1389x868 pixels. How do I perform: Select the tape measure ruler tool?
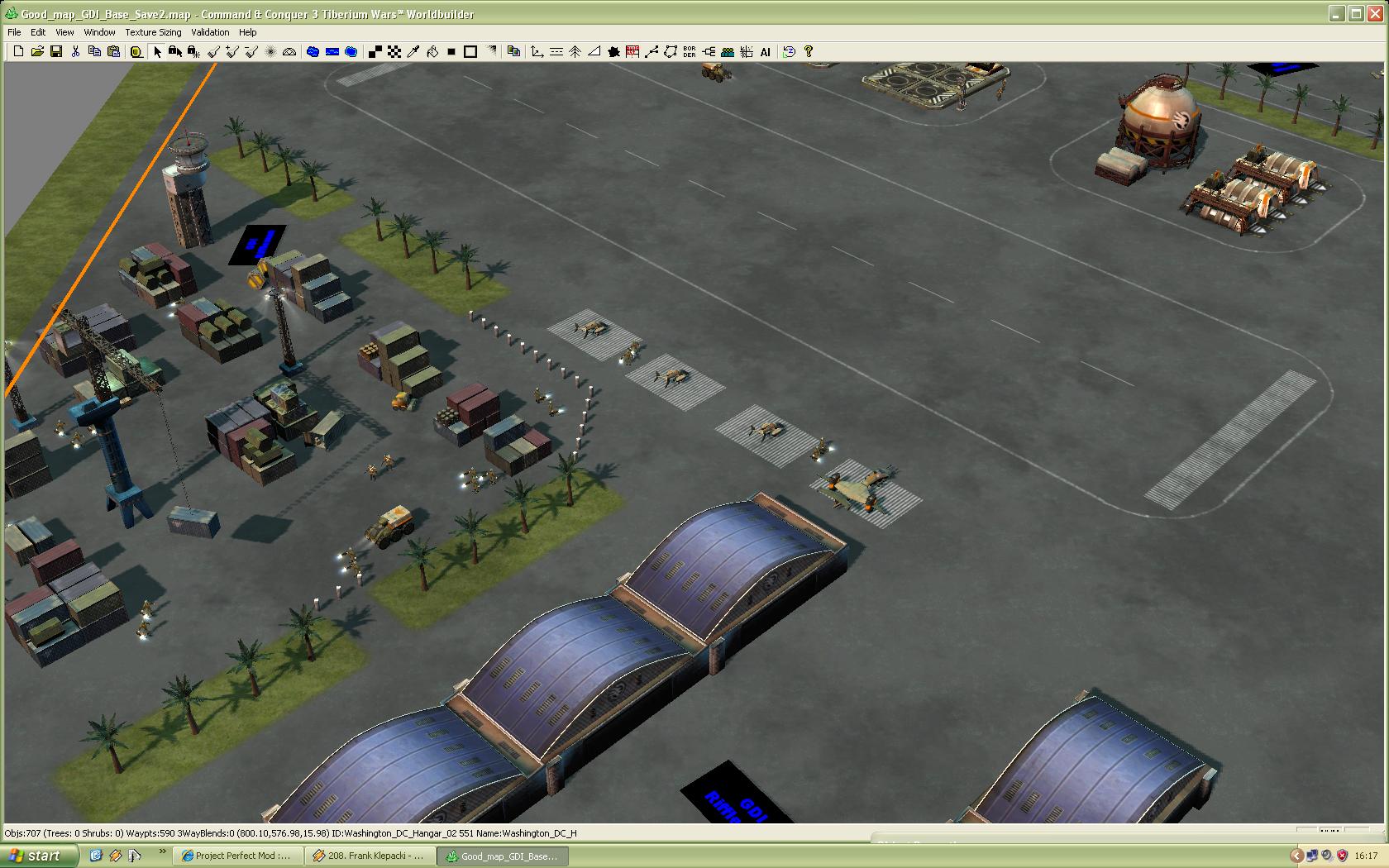click(x=136, y=51)
